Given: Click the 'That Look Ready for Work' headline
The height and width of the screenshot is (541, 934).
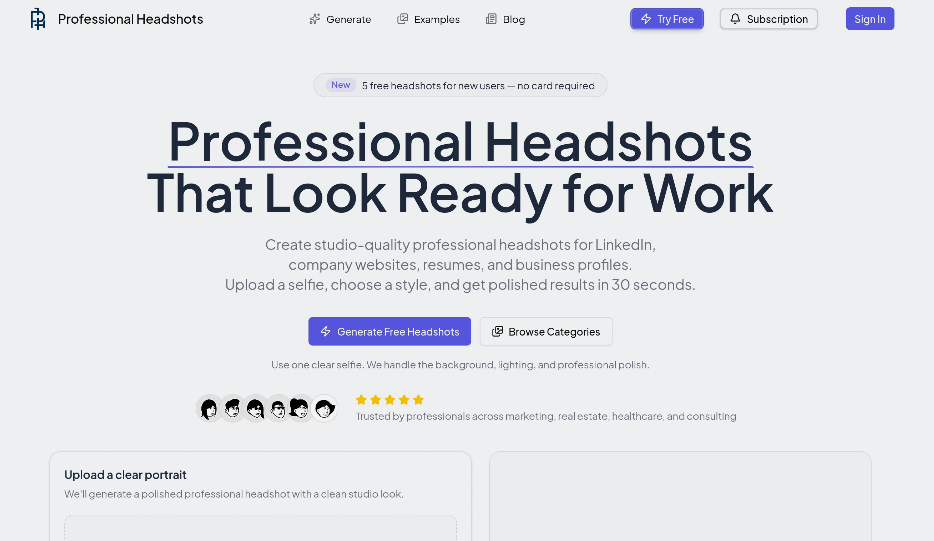Looking at the screenshot, I should point(460,195).
